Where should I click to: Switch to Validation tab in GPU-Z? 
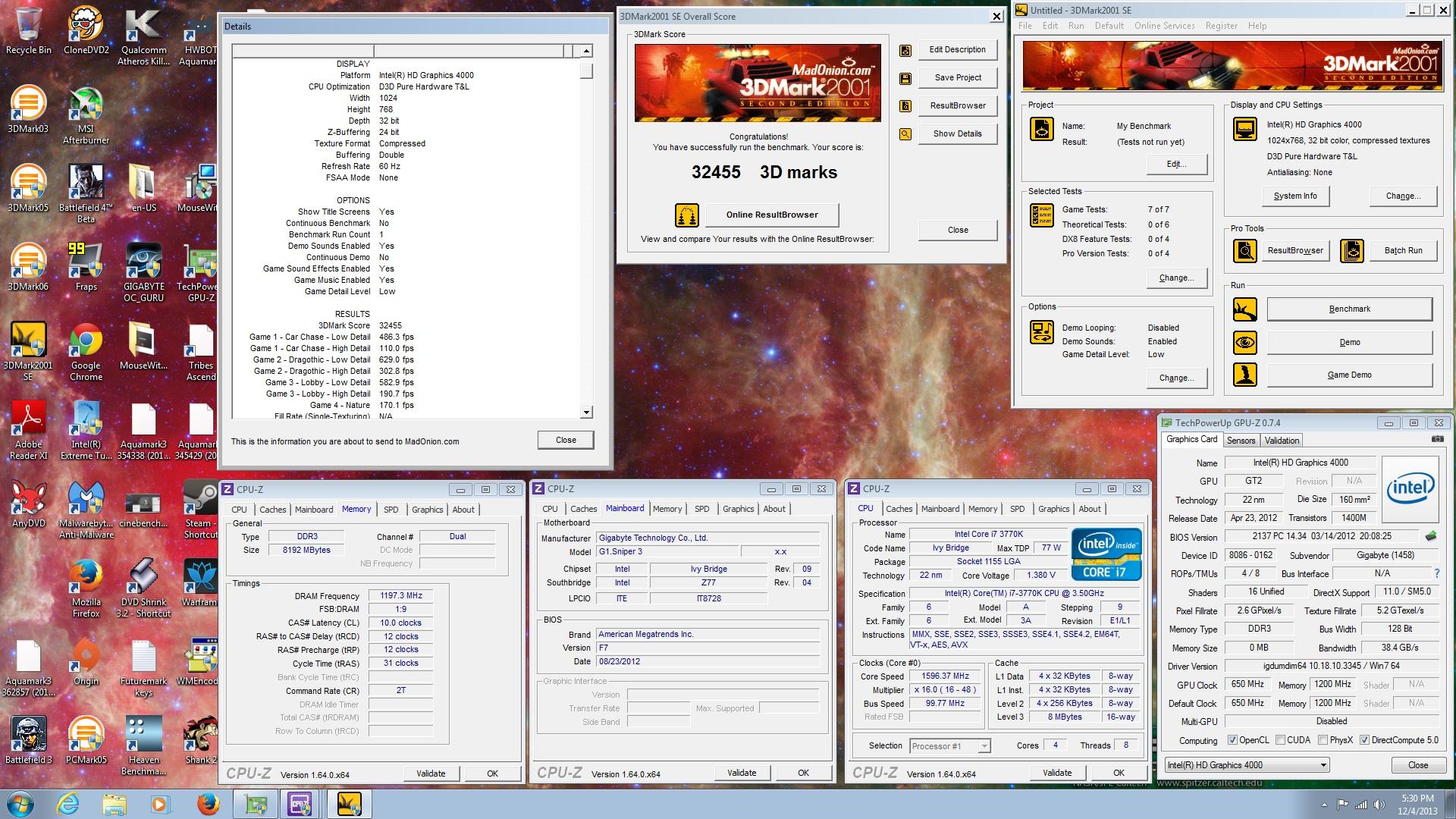[x=1282, y=441]
